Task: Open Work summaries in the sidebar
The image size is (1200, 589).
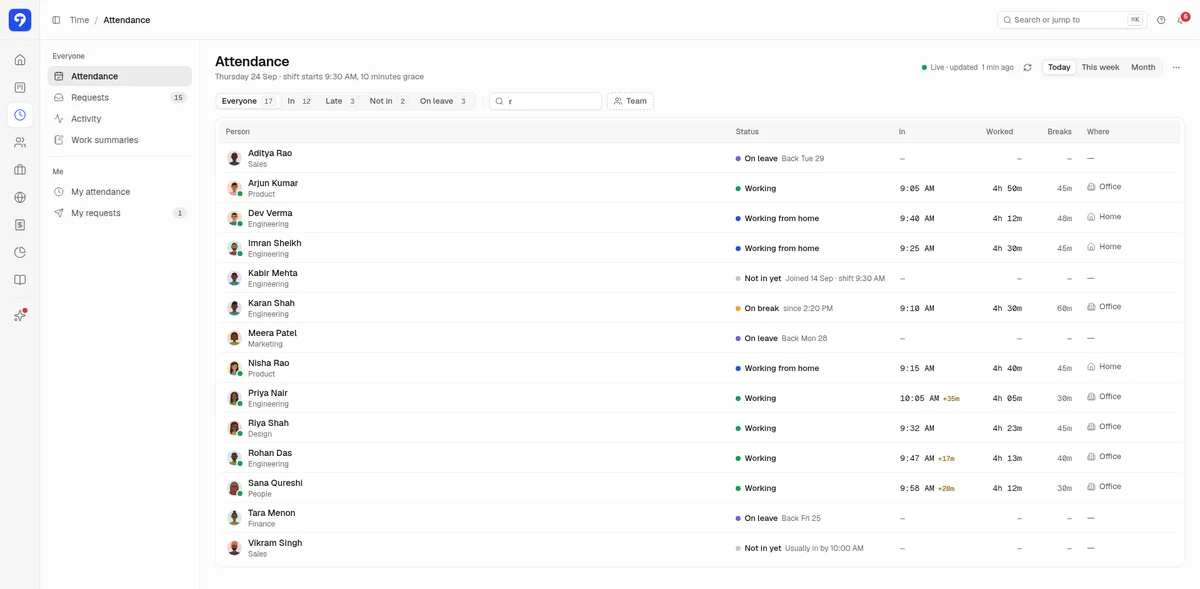Action: point(120,140)
